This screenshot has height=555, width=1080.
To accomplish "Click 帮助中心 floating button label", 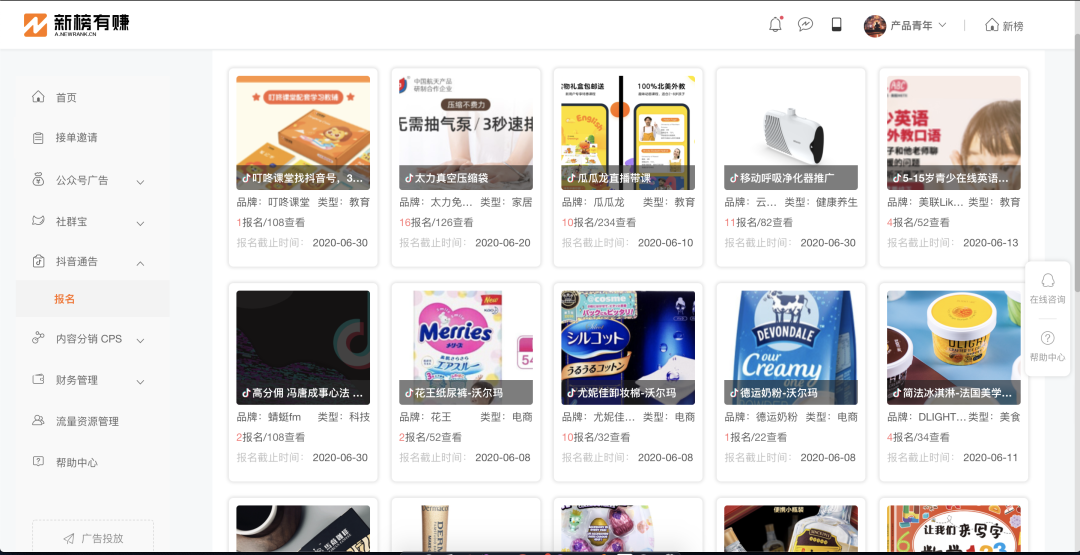I will (1048, 357).
